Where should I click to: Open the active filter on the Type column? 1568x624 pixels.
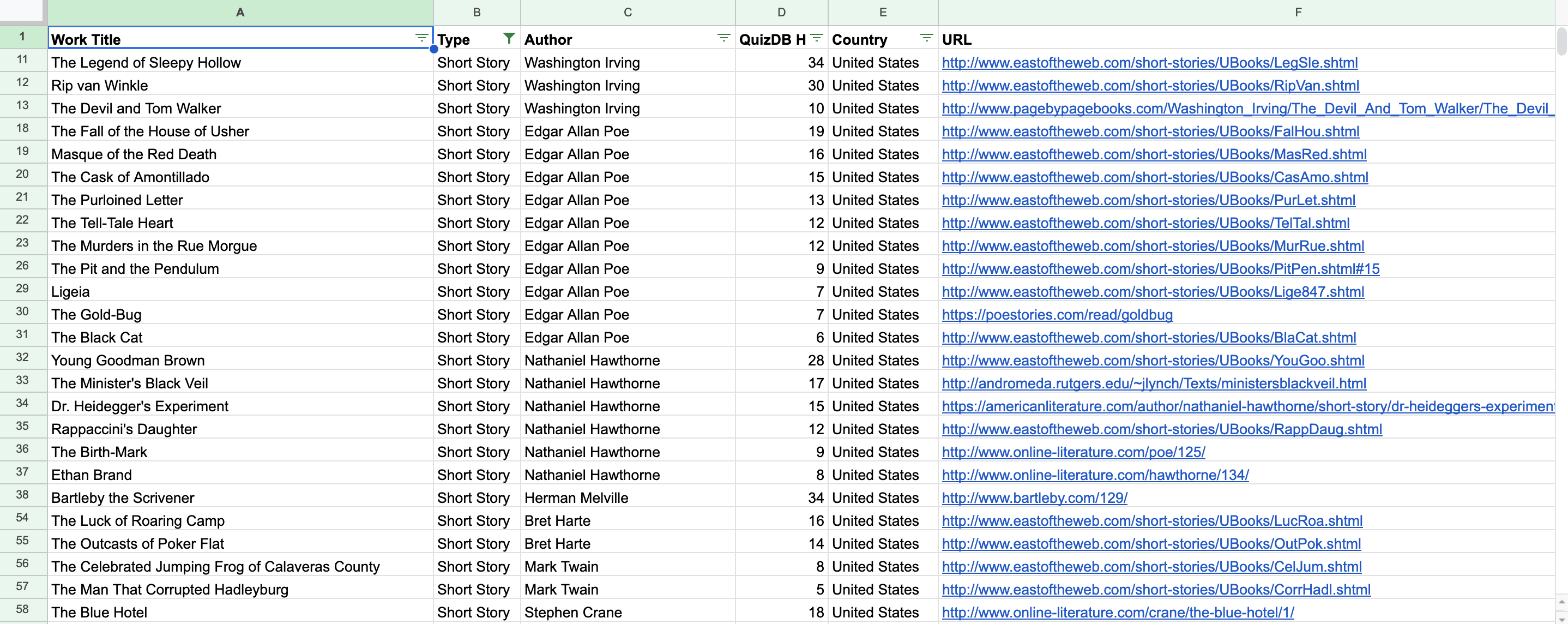(x=508, y=38)
